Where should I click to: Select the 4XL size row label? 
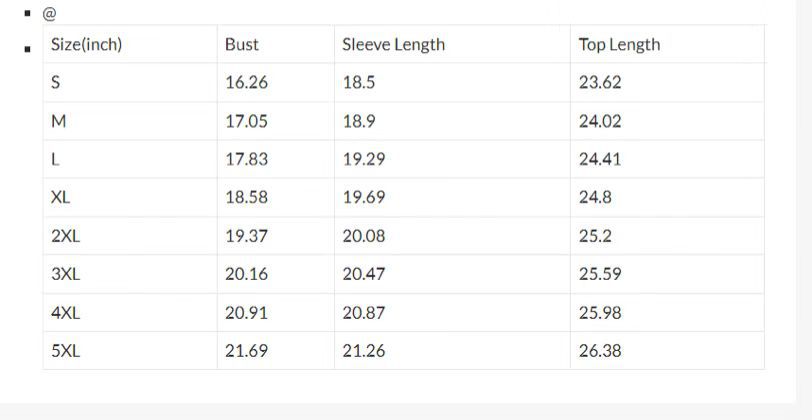tap(65, 313)
